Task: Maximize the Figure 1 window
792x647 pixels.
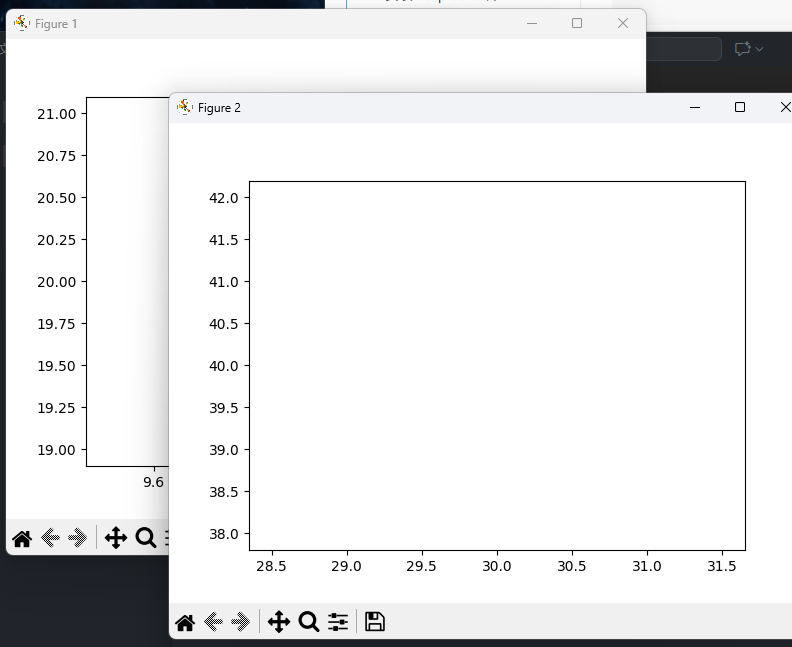Action: coord(577,23)
